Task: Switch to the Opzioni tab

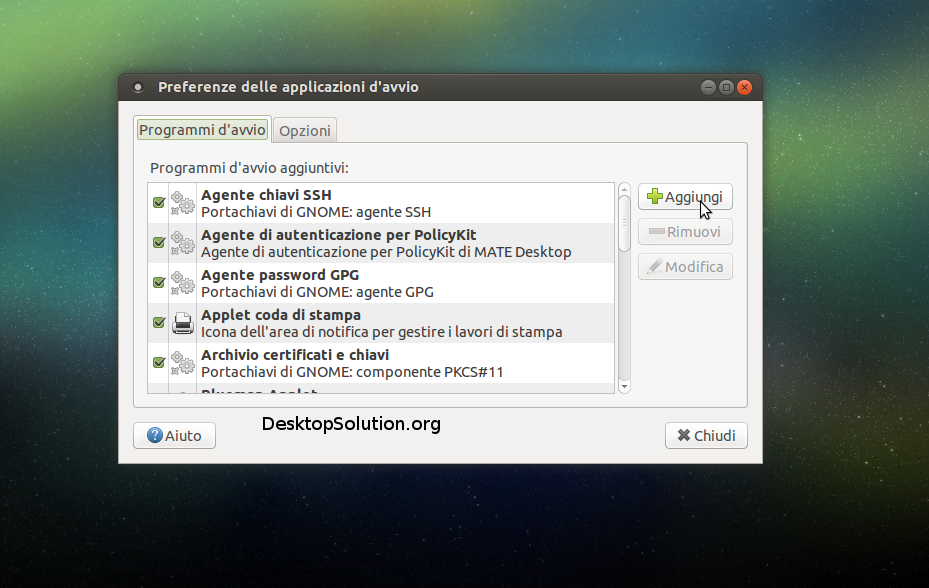Action: point(305,130)
